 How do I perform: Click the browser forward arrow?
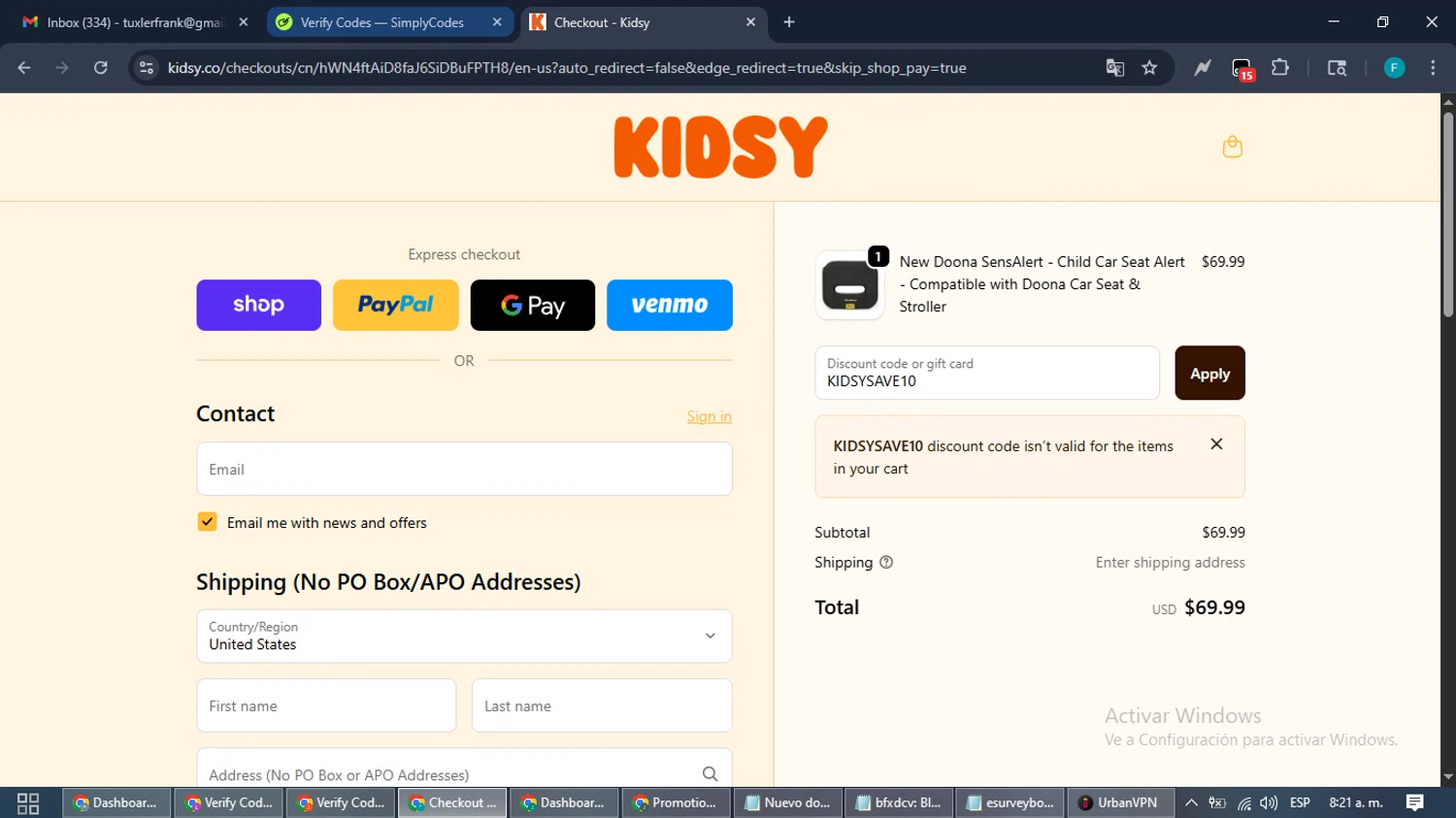click(x=62, y=68)
